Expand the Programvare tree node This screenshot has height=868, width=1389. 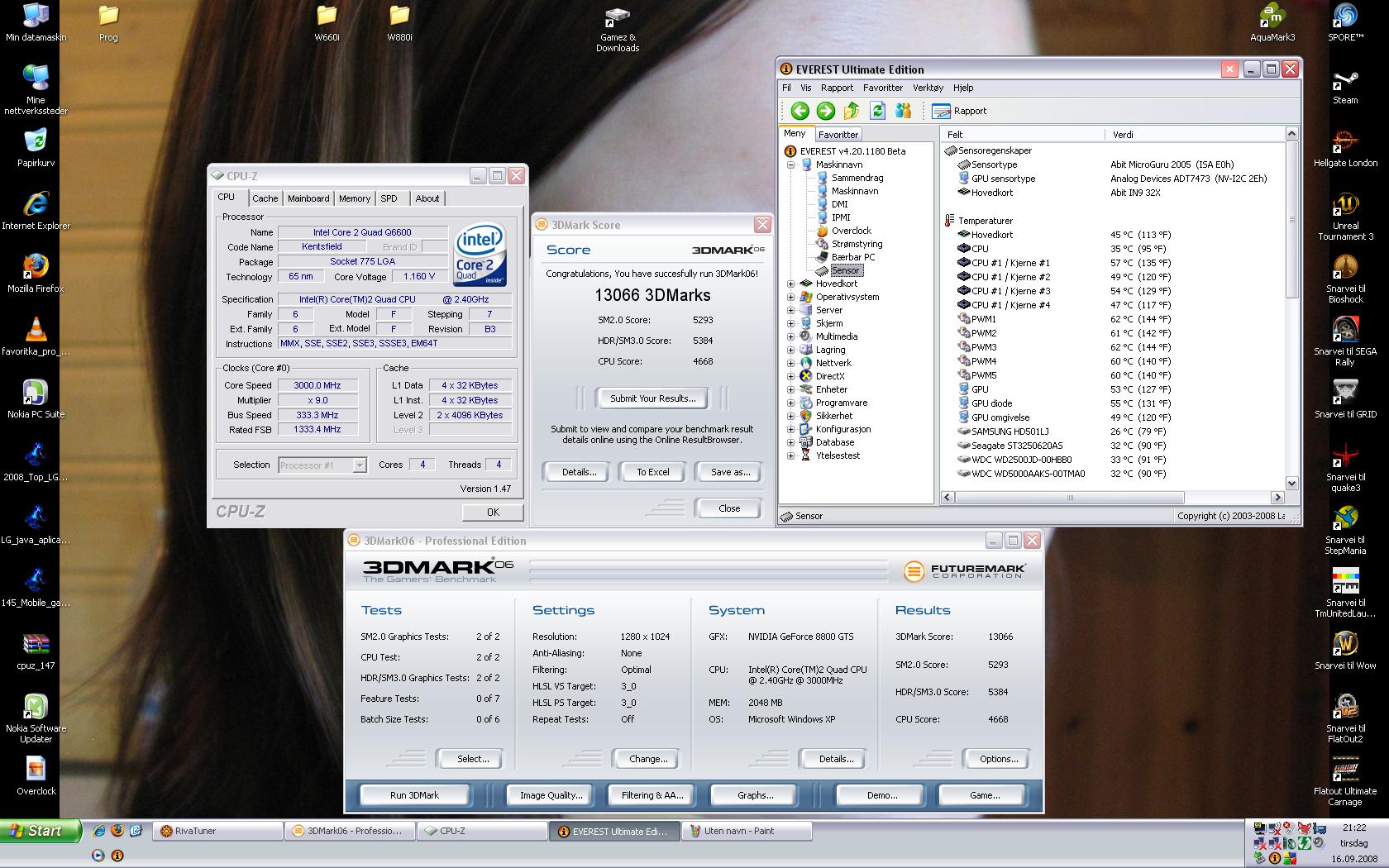pyautogui.click(x=790, y=403)
